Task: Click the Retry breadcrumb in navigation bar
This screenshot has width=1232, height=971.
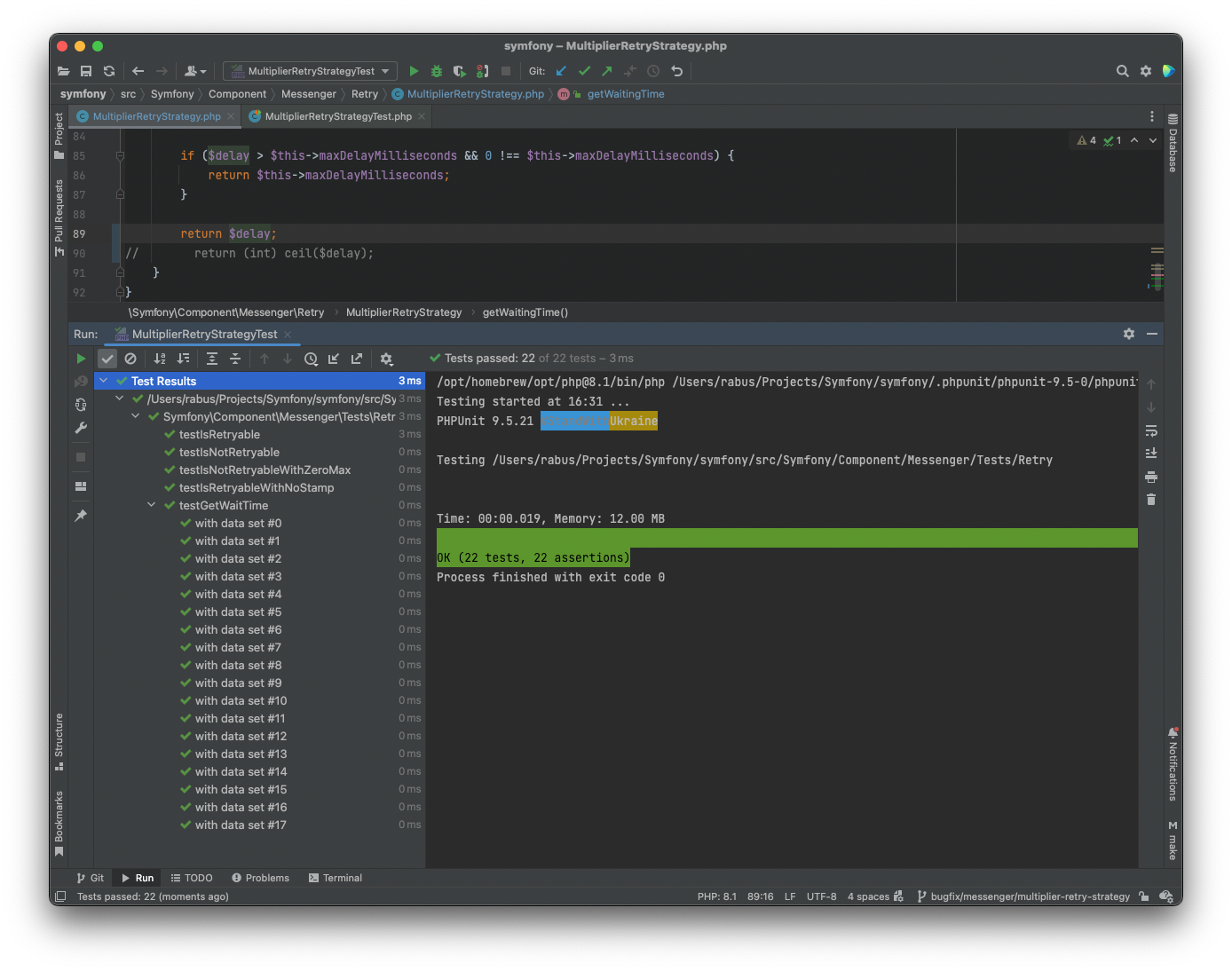Action: click(x=364, y=94)
